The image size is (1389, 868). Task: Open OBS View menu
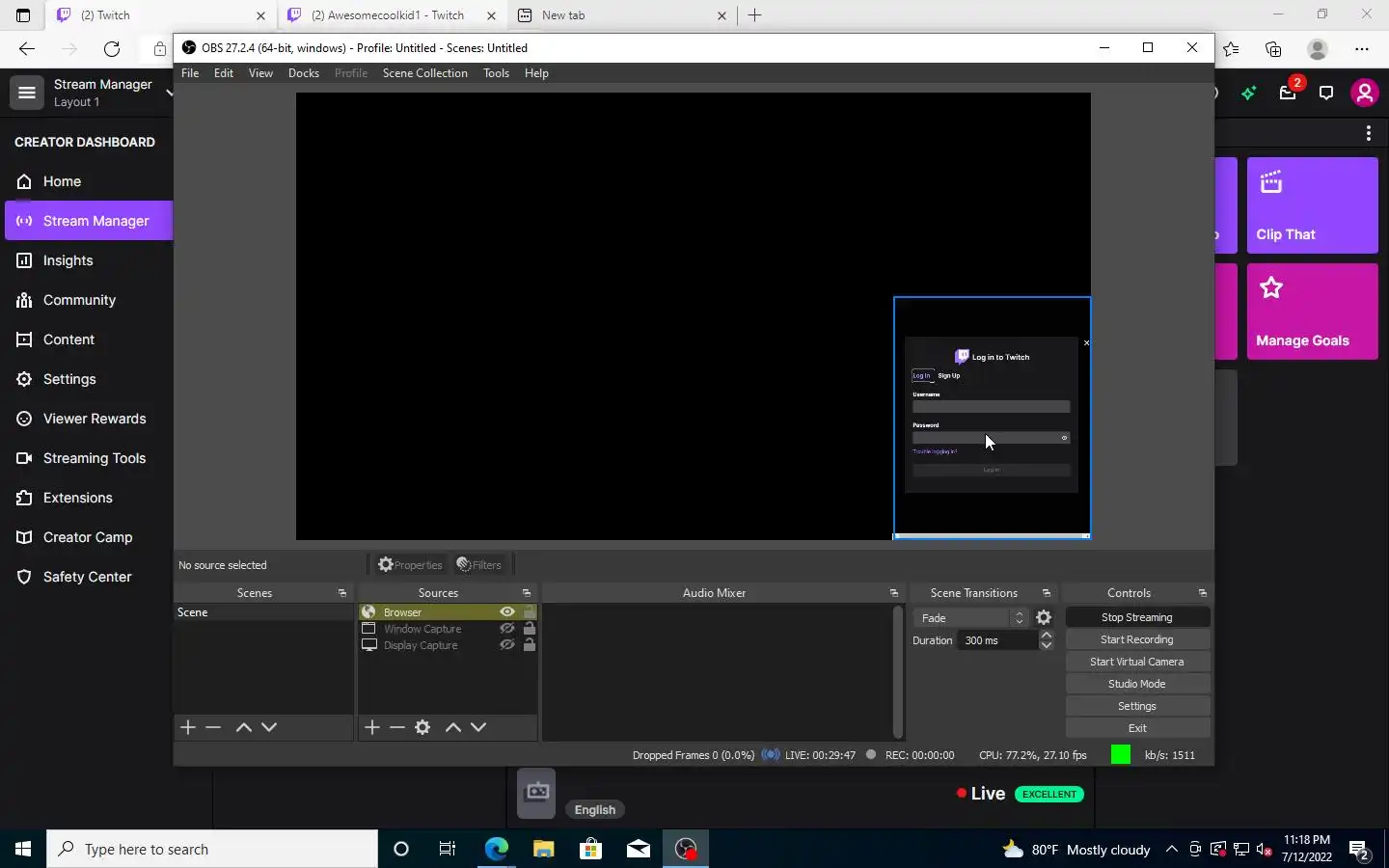pyautogui.click(x=260, y=73)
